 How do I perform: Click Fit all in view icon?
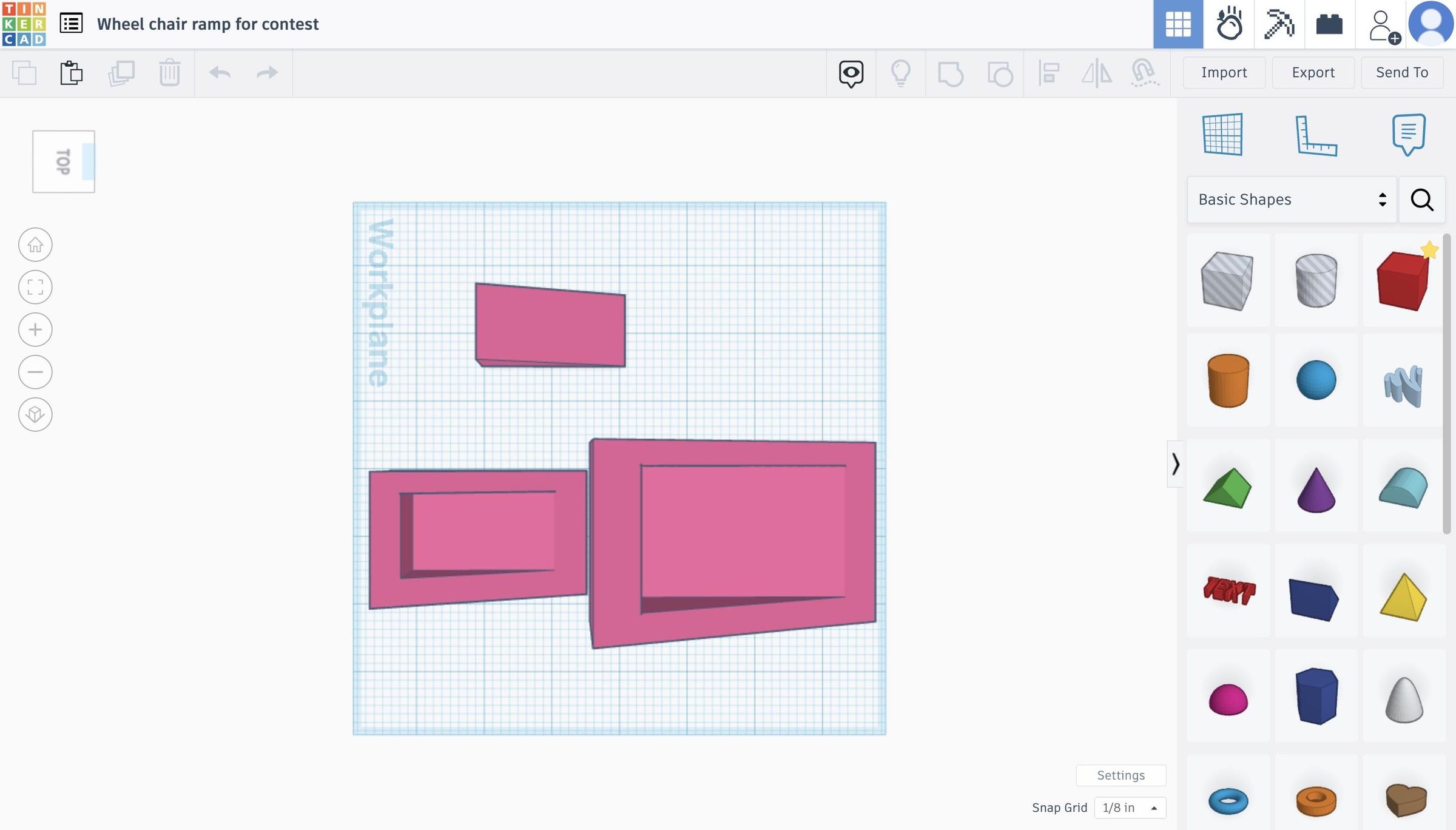click(35, 287)
